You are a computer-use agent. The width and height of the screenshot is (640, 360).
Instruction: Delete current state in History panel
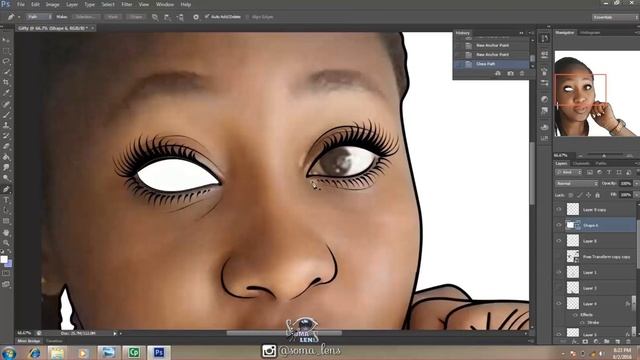click(522, 73)
